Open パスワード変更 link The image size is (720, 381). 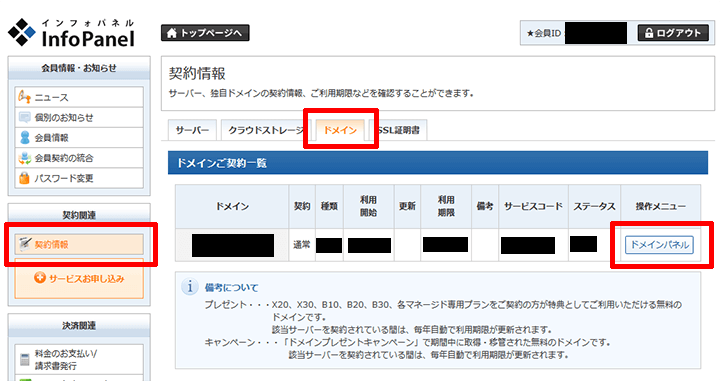pyautogui.click(x=79, y=178)
